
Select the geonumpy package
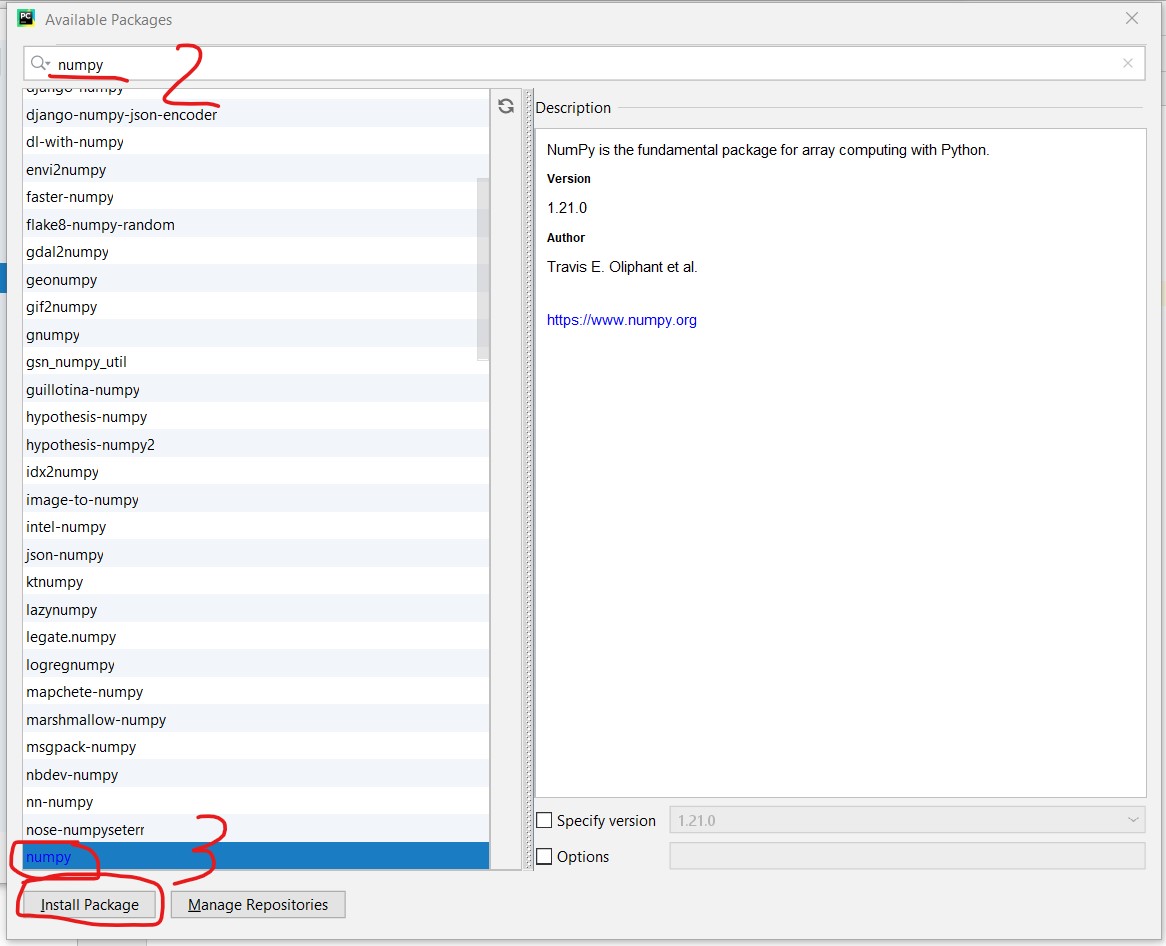(256, 280)
